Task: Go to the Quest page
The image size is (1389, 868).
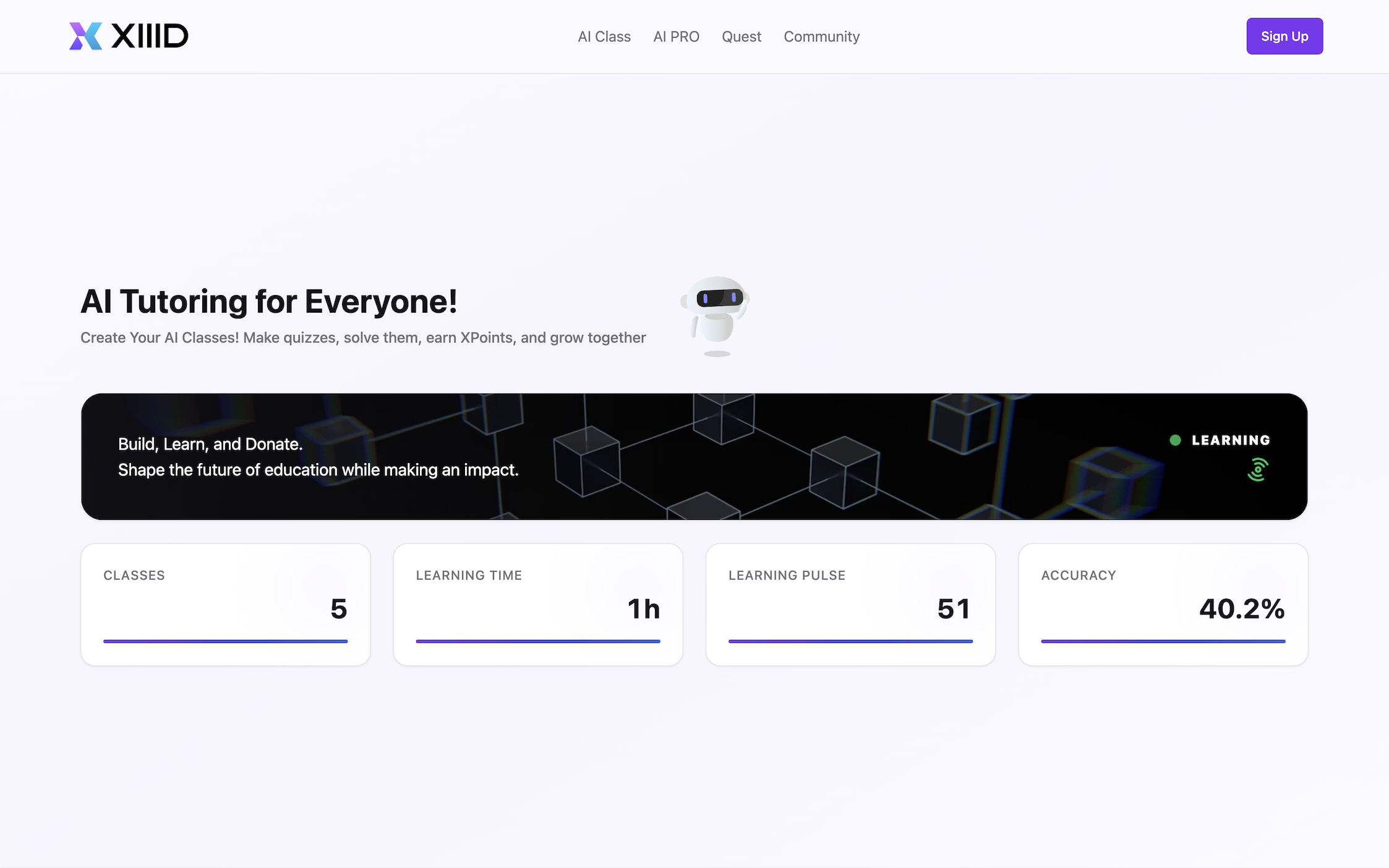Action: click(742, 36)
